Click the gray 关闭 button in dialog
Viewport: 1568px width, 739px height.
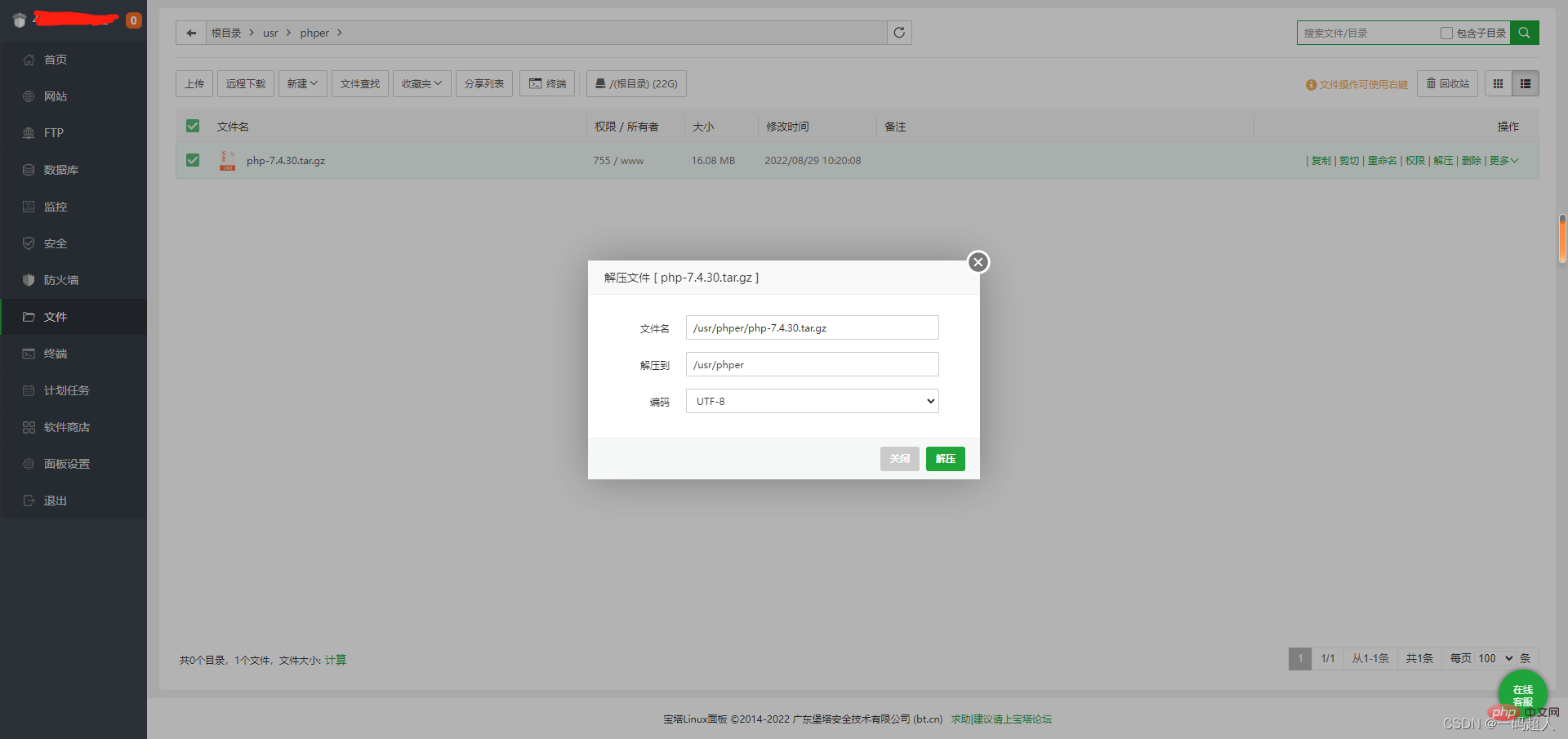point(900,459)
